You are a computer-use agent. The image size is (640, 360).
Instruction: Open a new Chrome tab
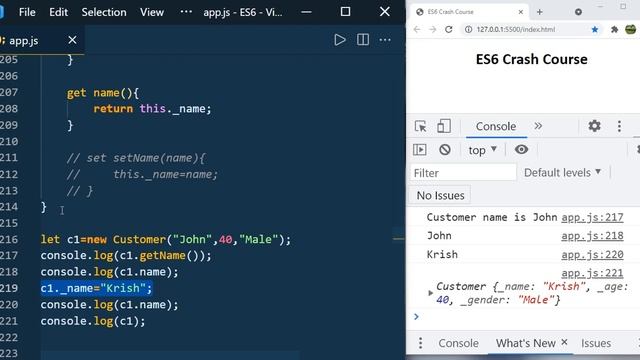coord(540,12)
